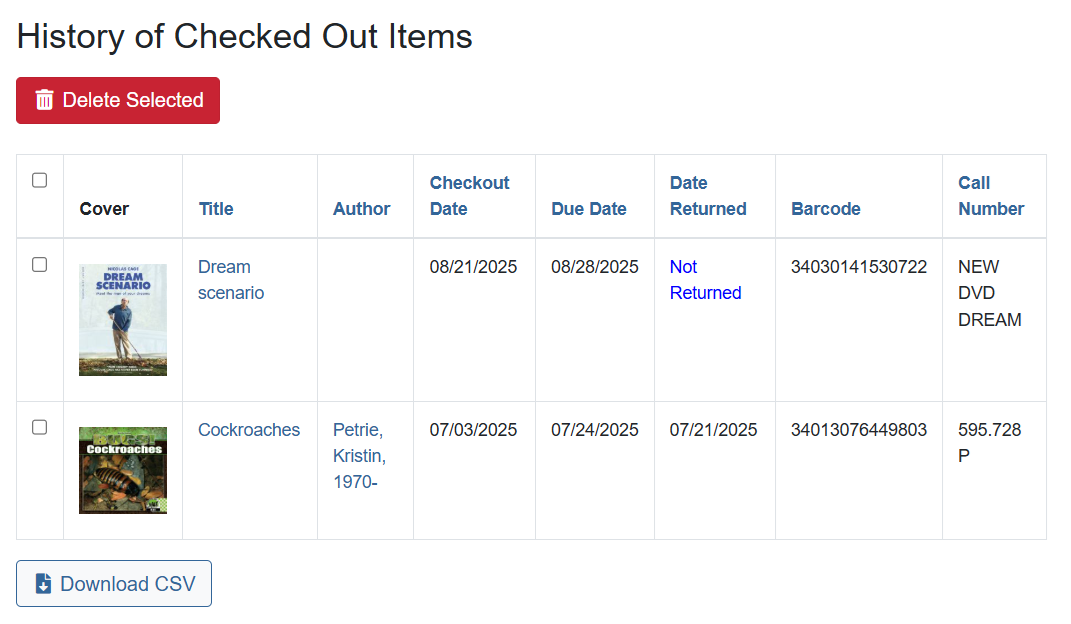Click the Not Returned status text
The height and width of the screenshot is (624, 1071).
(705, 280)
